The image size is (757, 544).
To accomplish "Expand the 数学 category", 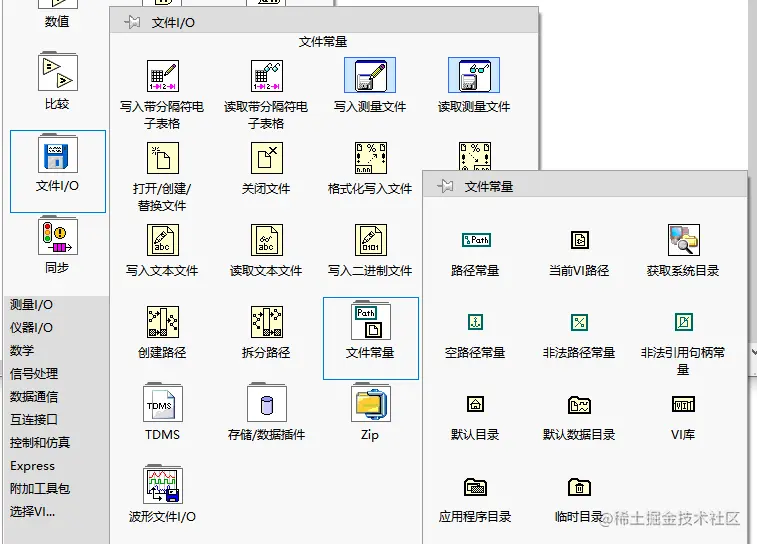I will [x=22, y=350].
